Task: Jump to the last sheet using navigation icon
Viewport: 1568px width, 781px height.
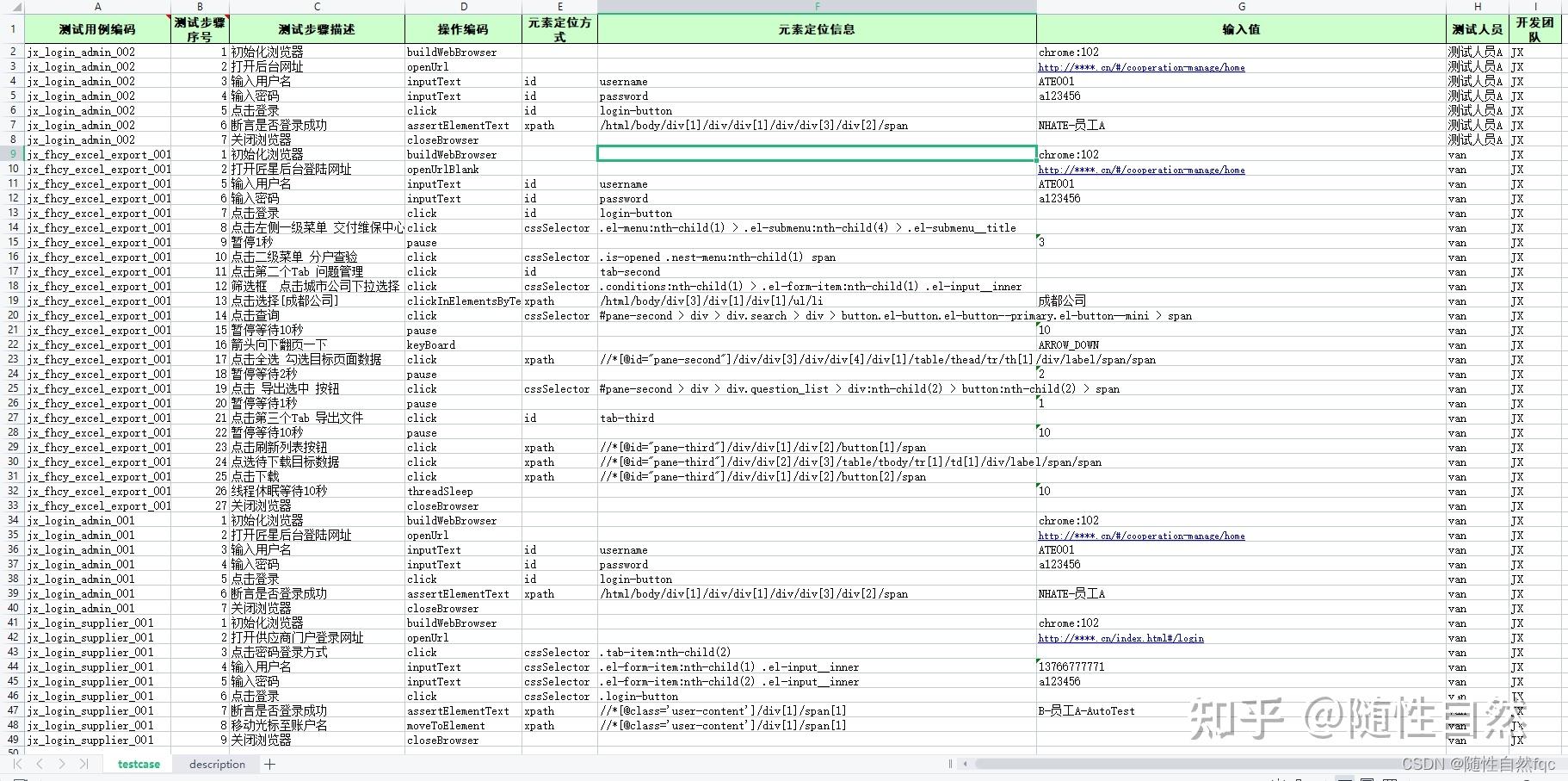Action: (x=83, y=764)
